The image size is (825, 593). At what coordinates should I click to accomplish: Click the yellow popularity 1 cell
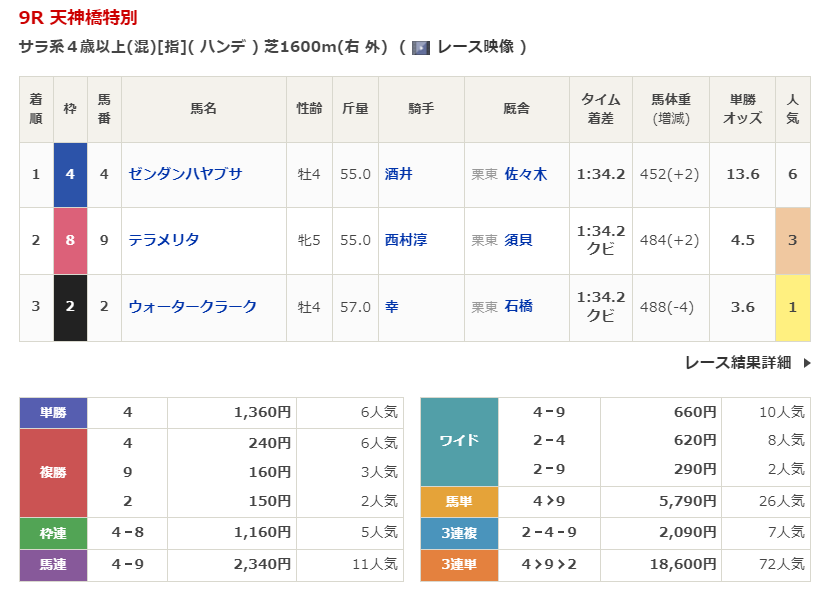(x=792, y=307)
